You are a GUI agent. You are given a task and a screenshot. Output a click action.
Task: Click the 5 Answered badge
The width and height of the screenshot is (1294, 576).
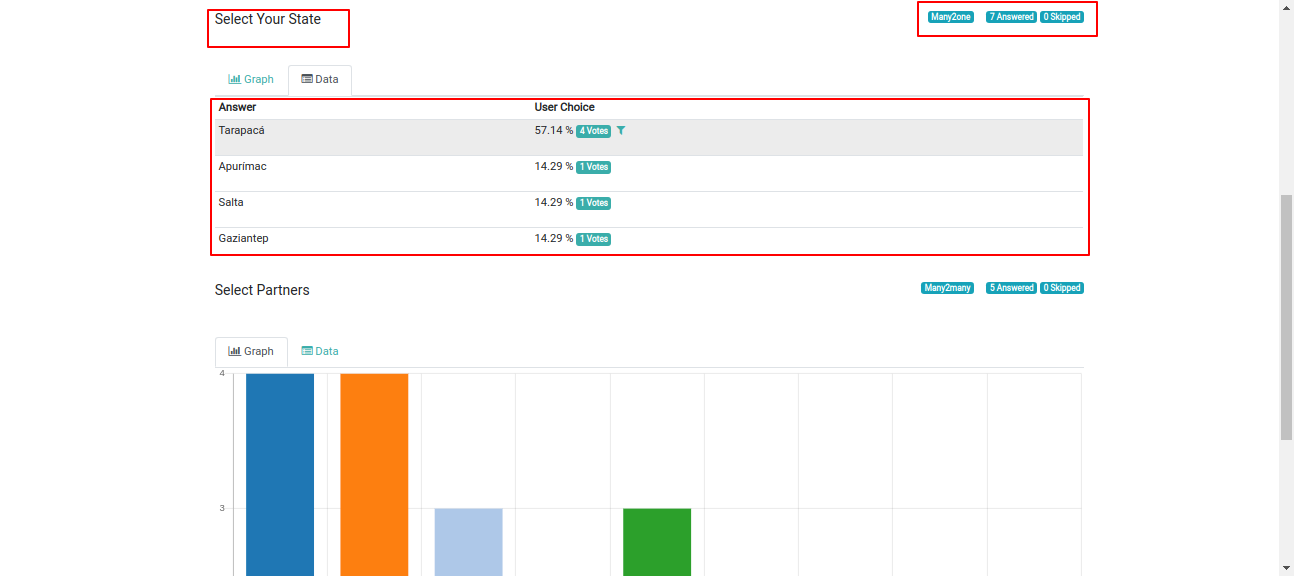coord(1011,288)
